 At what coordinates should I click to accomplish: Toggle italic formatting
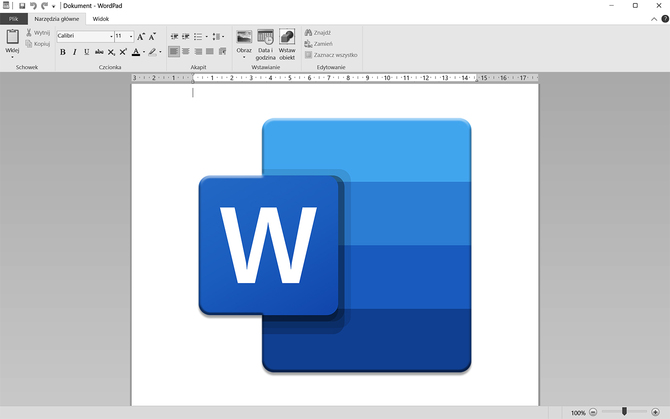tap(75, 52)
